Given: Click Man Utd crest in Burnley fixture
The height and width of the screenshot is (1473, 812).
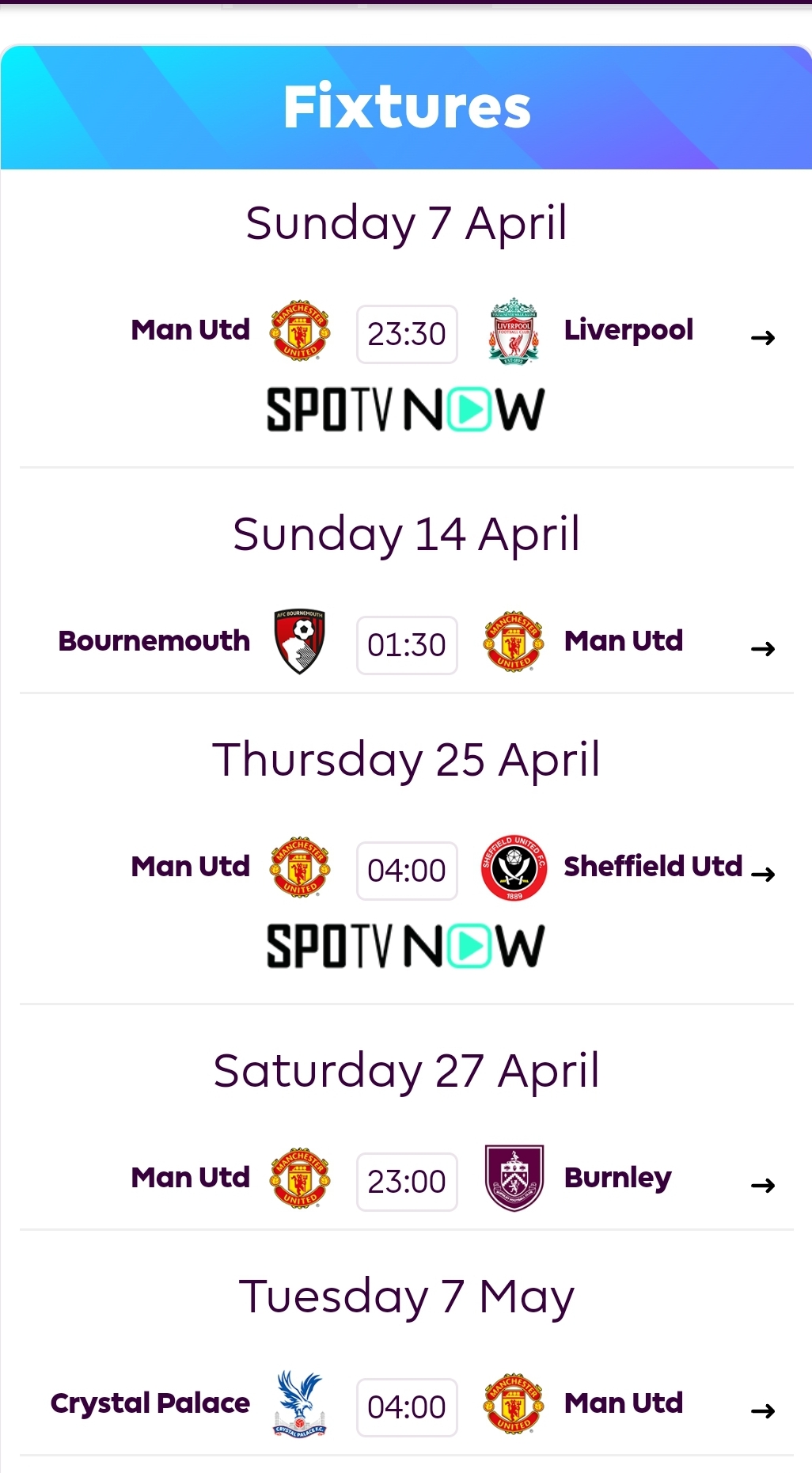Looking at the screenshot, I should pyautogui.click(x=300, y=1179).
